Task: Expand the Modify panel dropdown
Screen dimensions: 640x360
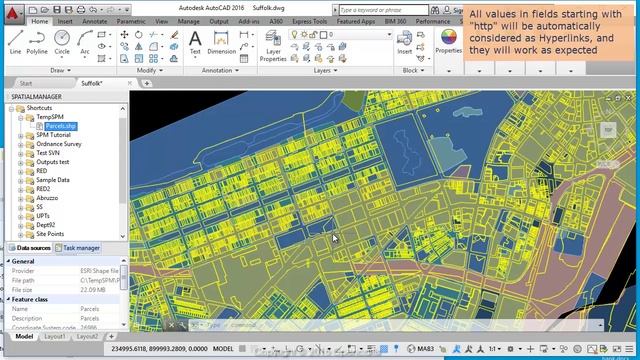Action: 150,70
